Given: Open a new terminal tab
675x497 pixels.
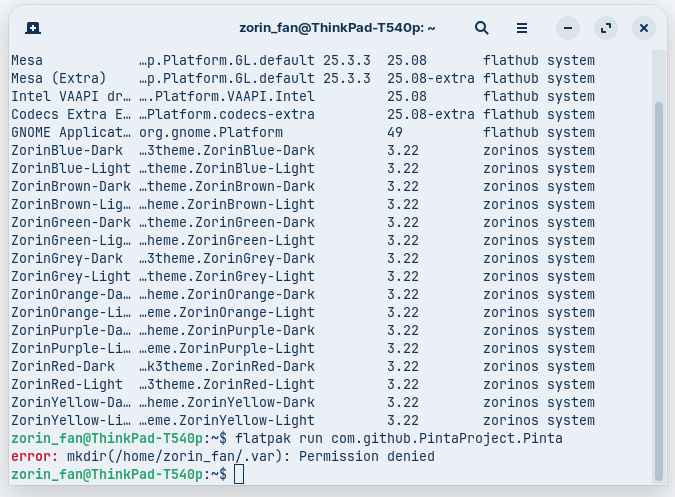Looking at the screenshot, I should [33, 28].
